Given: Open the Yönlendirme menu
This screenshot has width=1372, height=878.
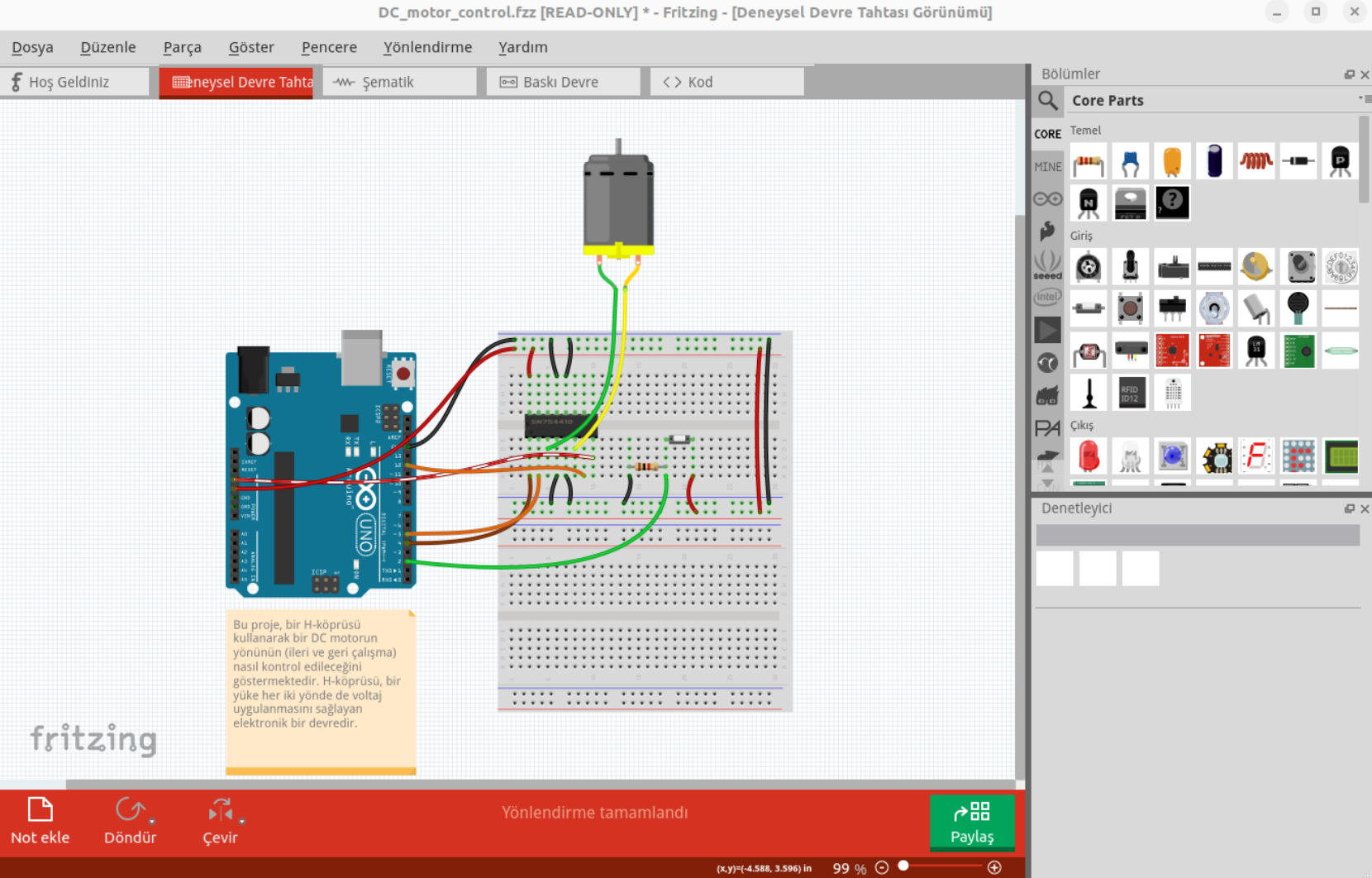Looking at the screenshot, I should tap(427, 47).
